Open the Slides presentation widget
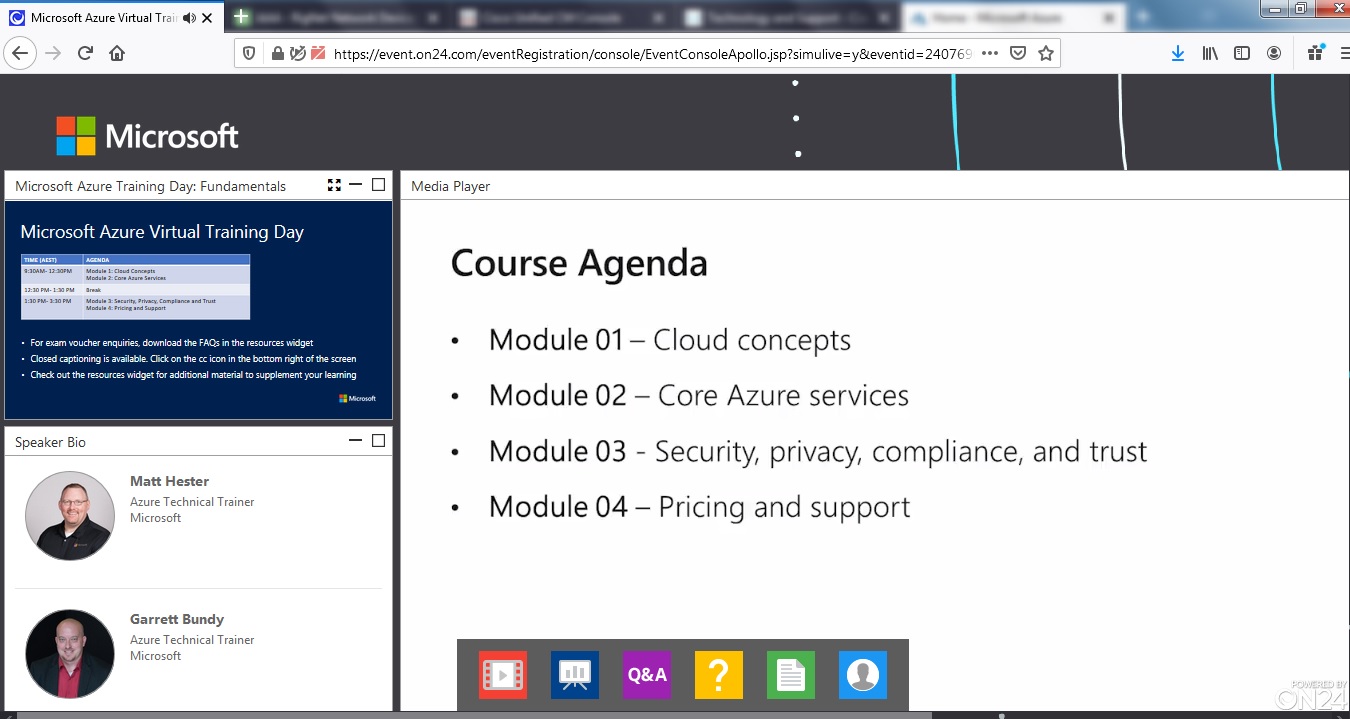The height and width of the screenshot is (719, 1350). 574,675
